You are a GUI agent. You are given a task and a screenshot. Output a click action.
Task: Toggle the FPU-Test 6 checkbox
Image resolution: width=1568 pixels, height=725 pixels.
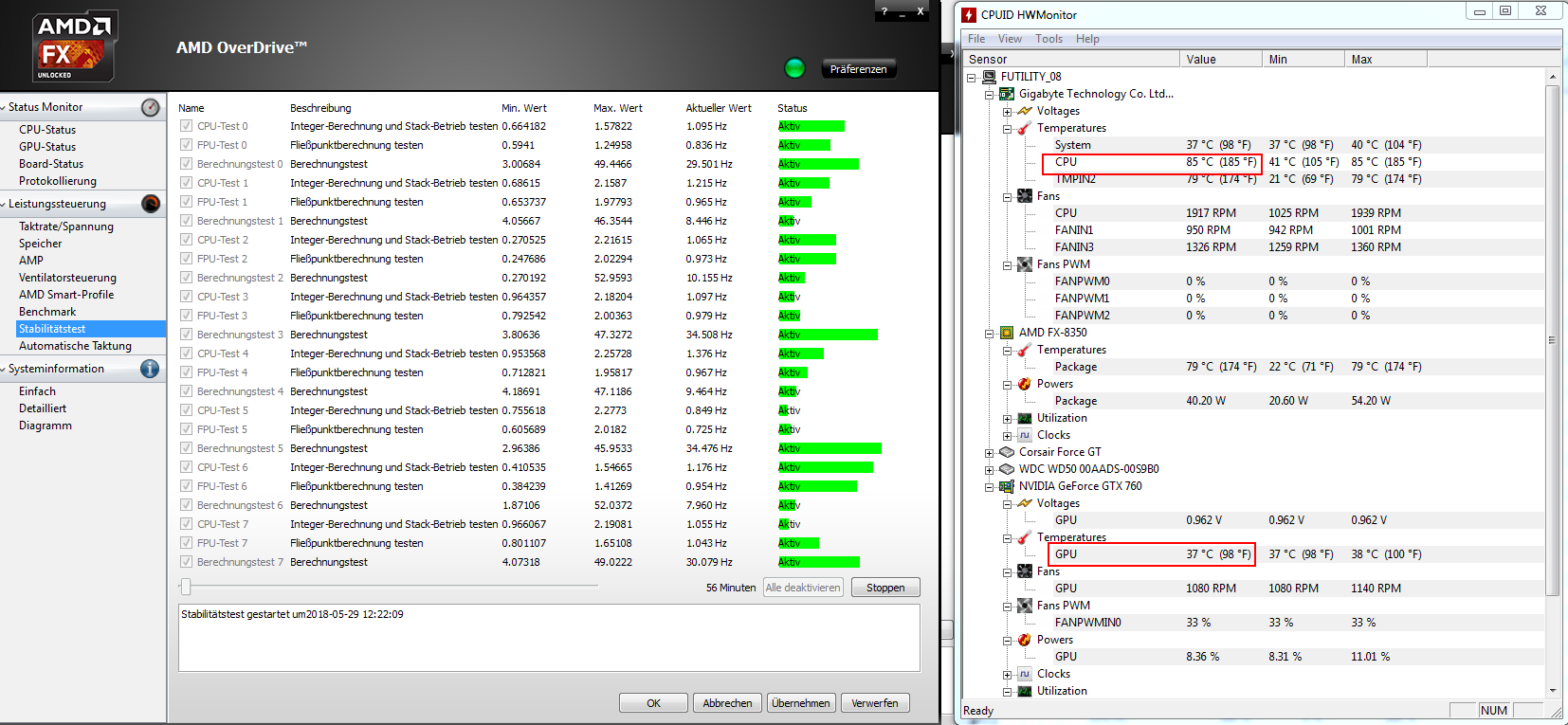[x=186, y=486]
